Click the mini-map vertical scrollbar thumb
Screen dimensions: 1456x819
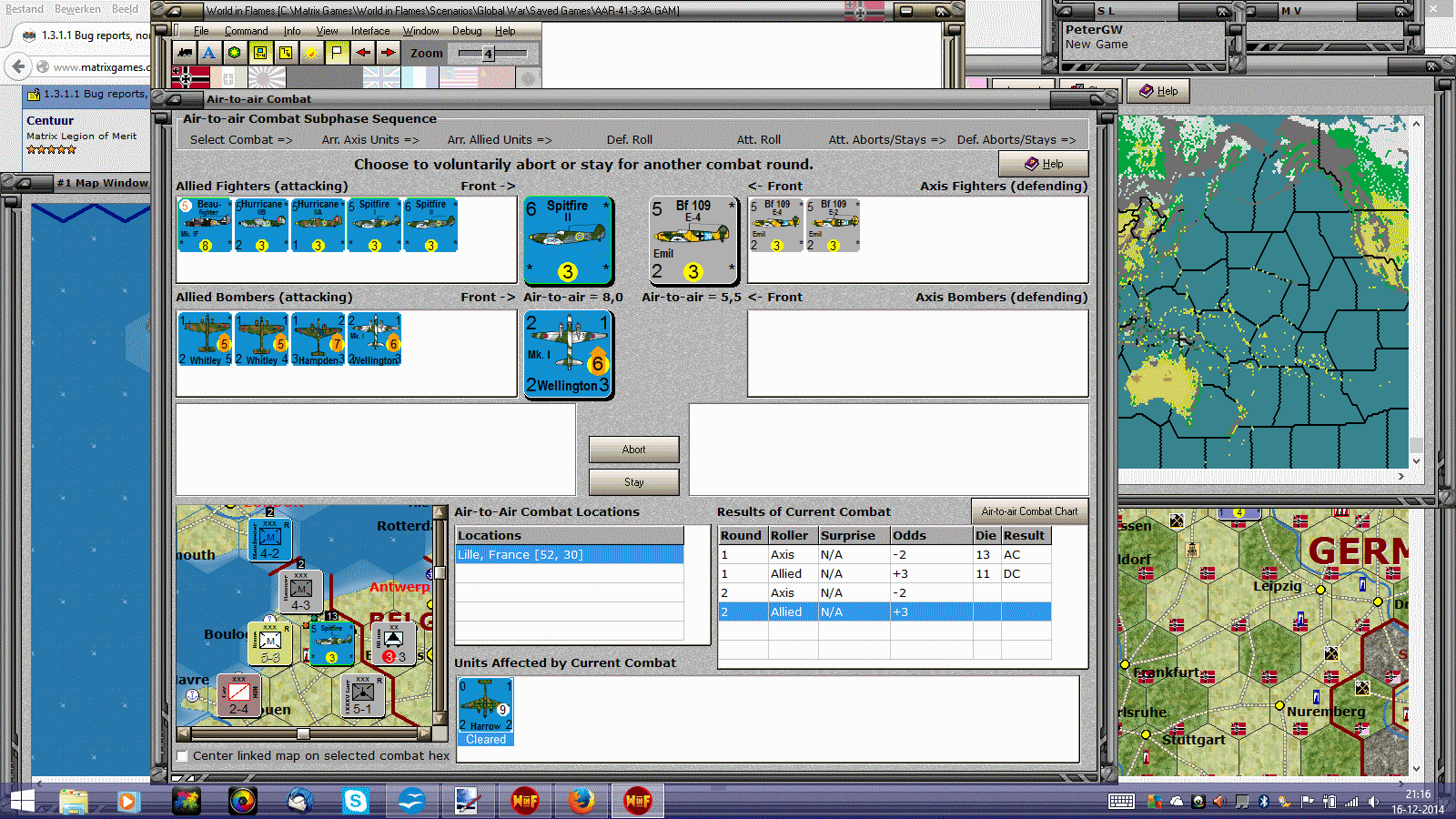(x=440, y=572)
